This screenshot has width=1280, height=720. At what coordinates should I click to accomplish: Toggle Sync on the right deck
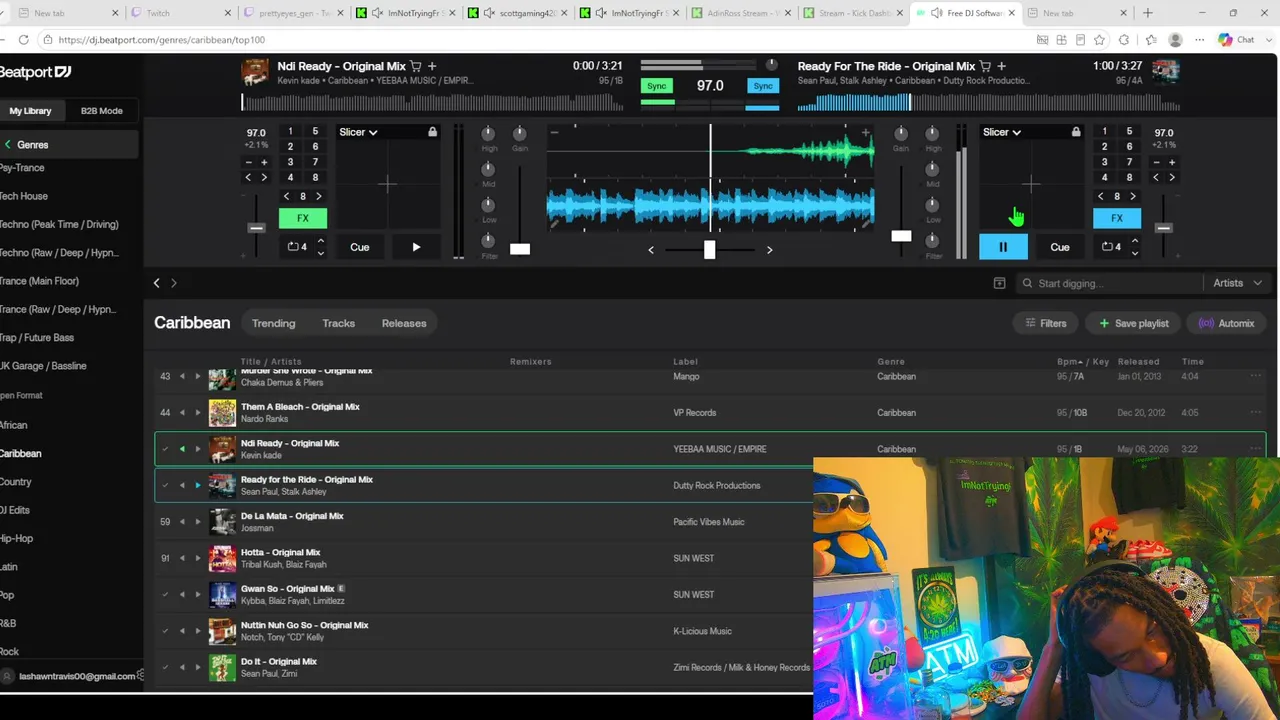(x=763, y=86)
